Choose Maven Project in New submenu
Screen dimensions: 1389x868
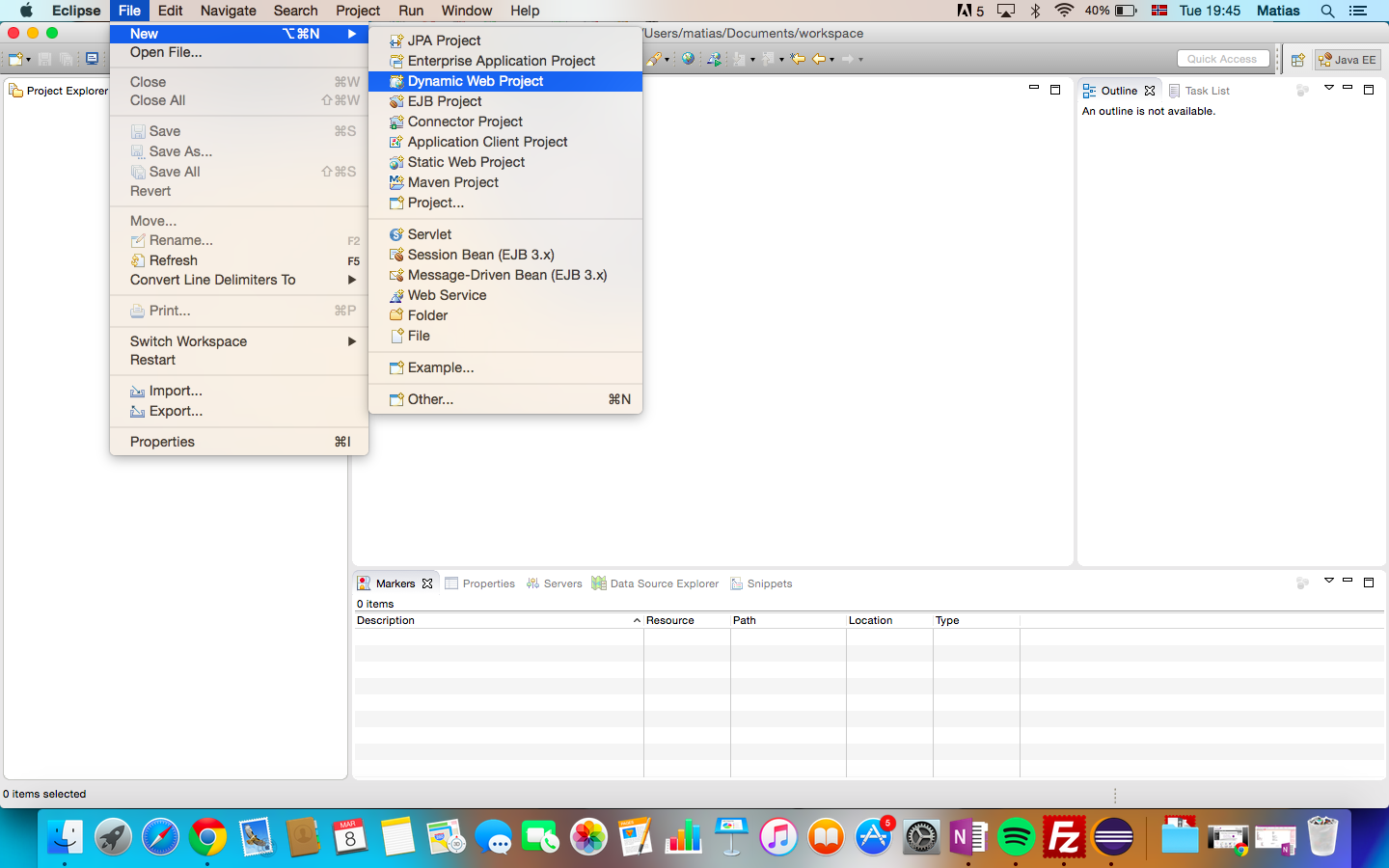[505, 182]
